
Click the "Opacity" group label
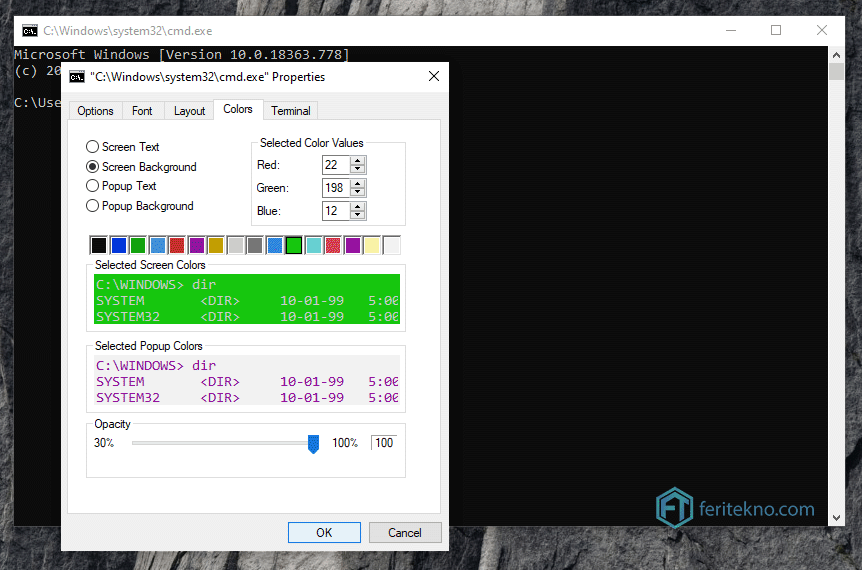coord(113,424)
